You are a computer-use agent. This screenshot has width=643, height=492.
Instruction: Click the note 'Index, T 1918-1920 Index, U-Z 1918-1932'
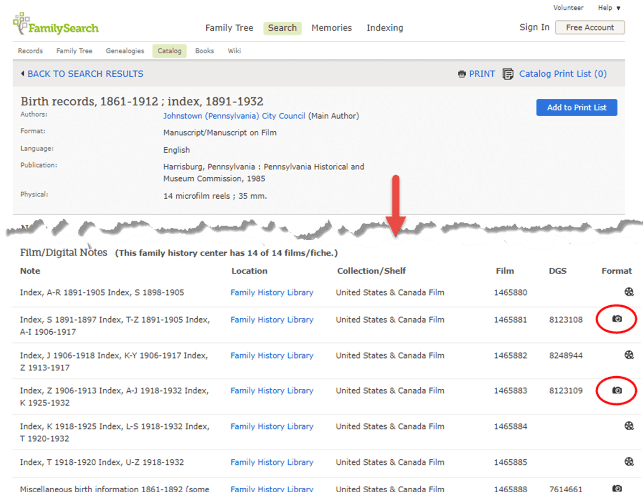tap(102, 462)
